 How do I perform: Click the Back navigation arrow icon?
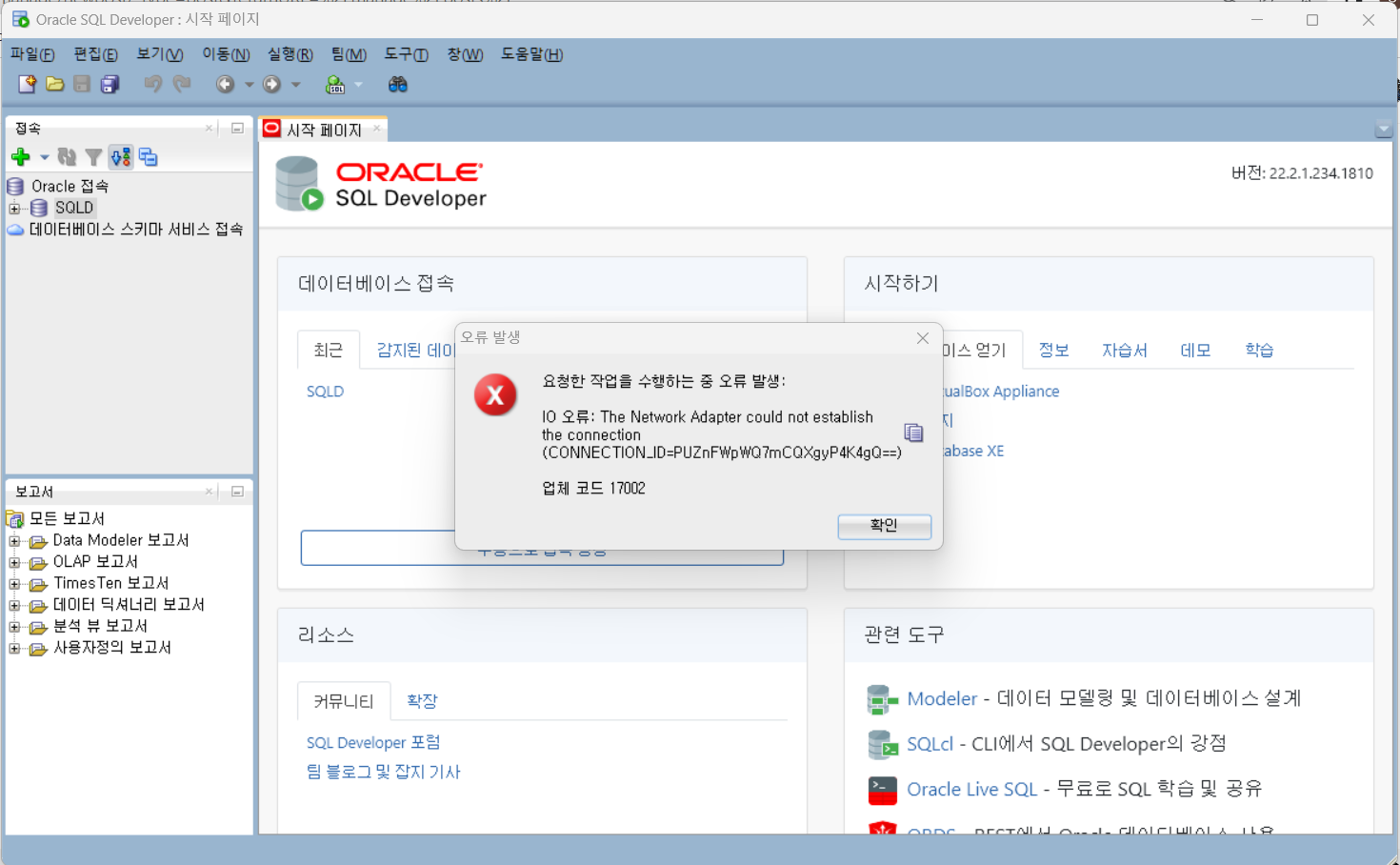225,84
